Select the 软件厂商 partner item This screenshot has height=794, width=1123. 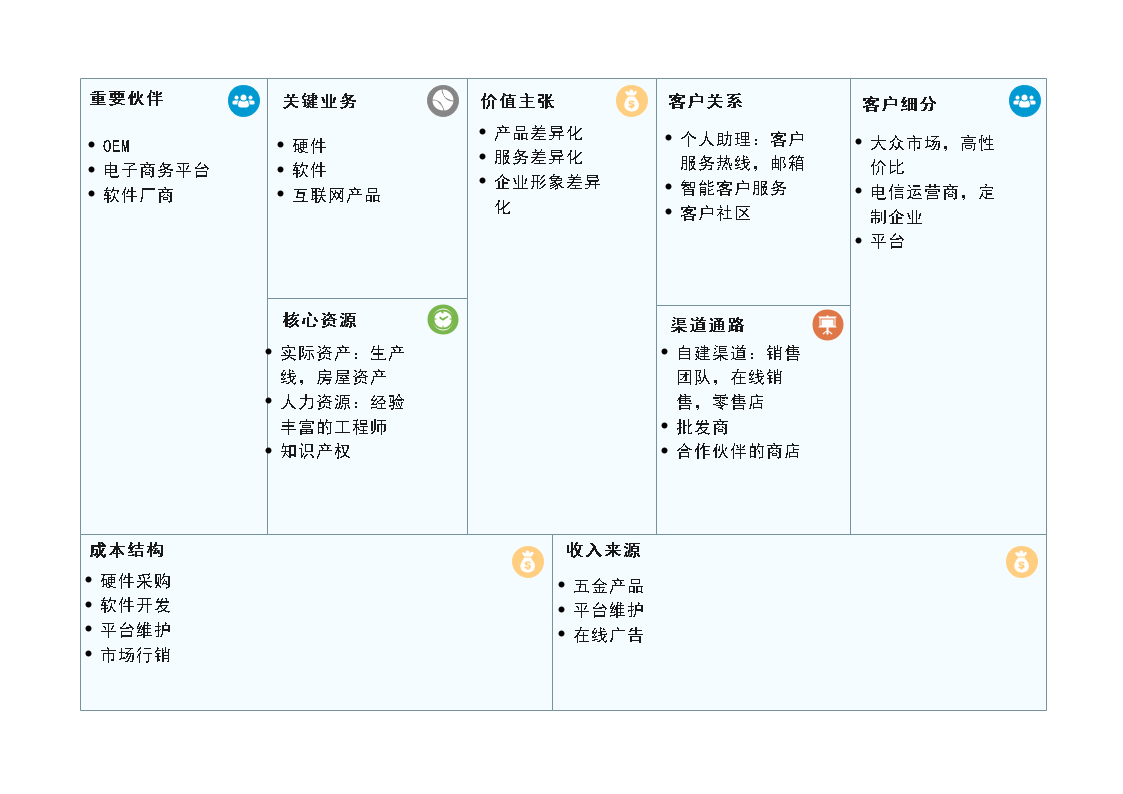[138, 195]
